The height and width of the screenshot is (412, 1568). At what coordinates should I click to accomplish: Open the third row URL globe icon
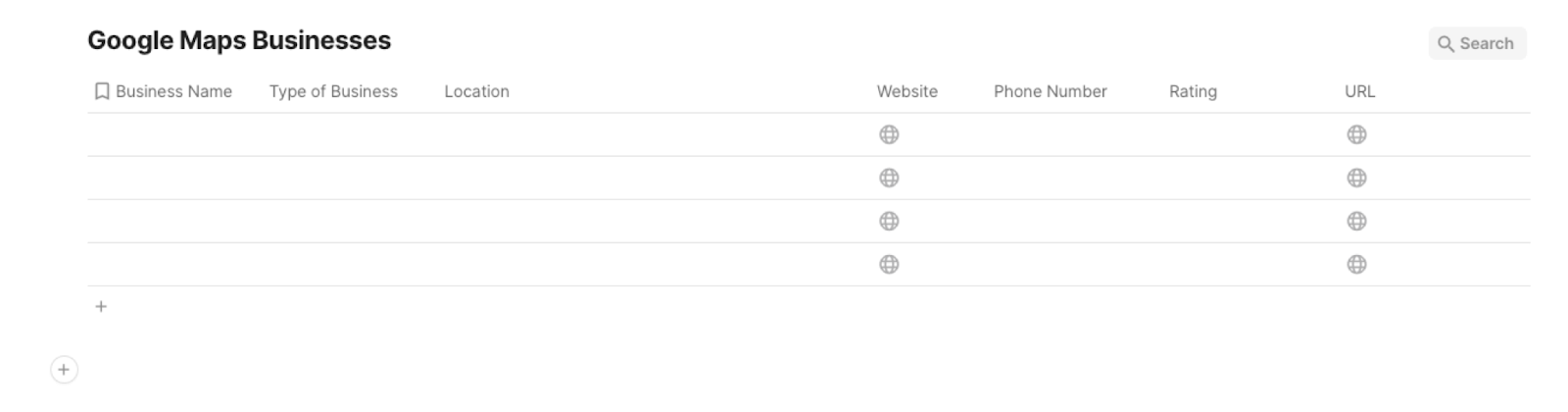point(1356,221)
